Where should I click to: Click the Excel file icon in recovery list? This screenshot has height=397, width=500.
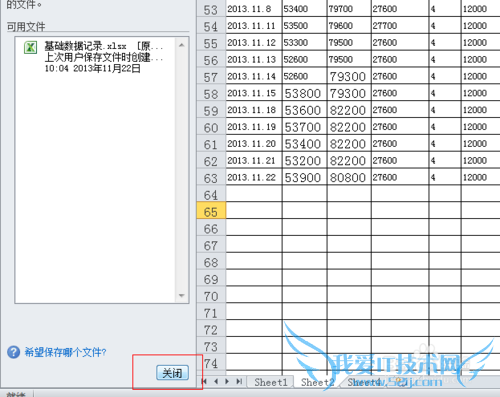(30, 48)
